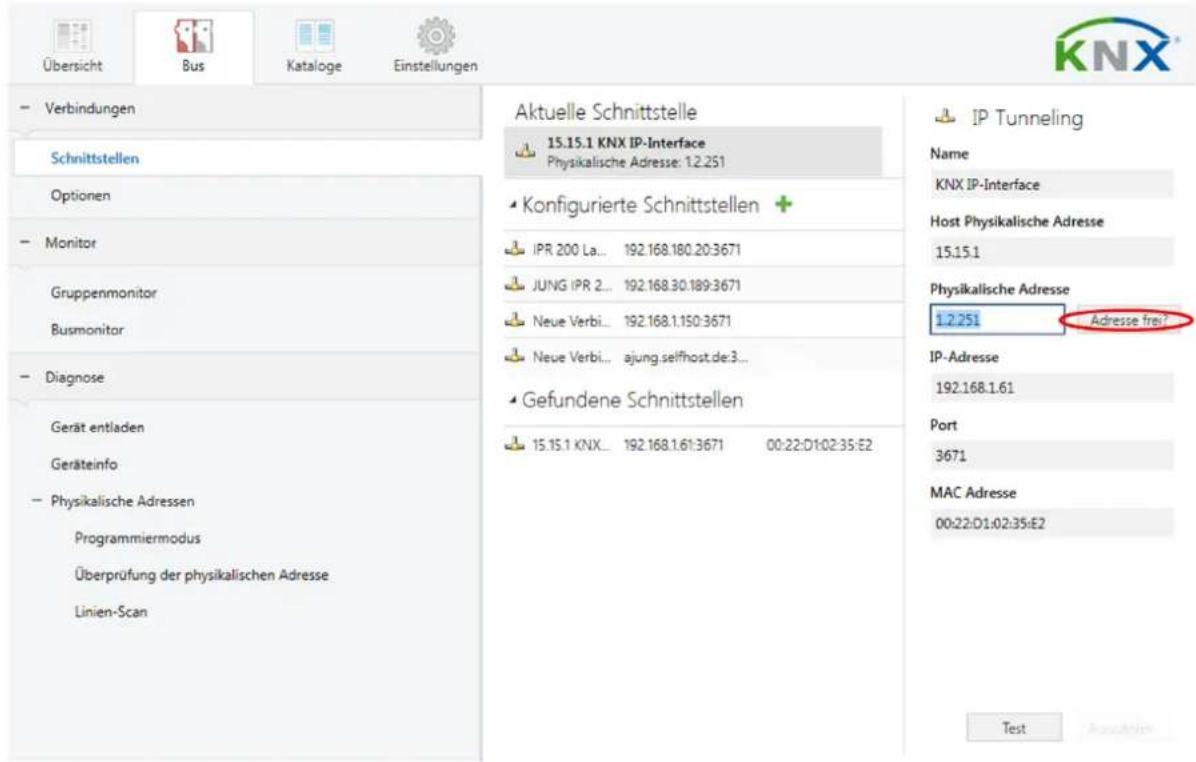Click the greyed-out Auswählen button
The height and width of the screenshot is (762, 1196).
click(1120, 728)
